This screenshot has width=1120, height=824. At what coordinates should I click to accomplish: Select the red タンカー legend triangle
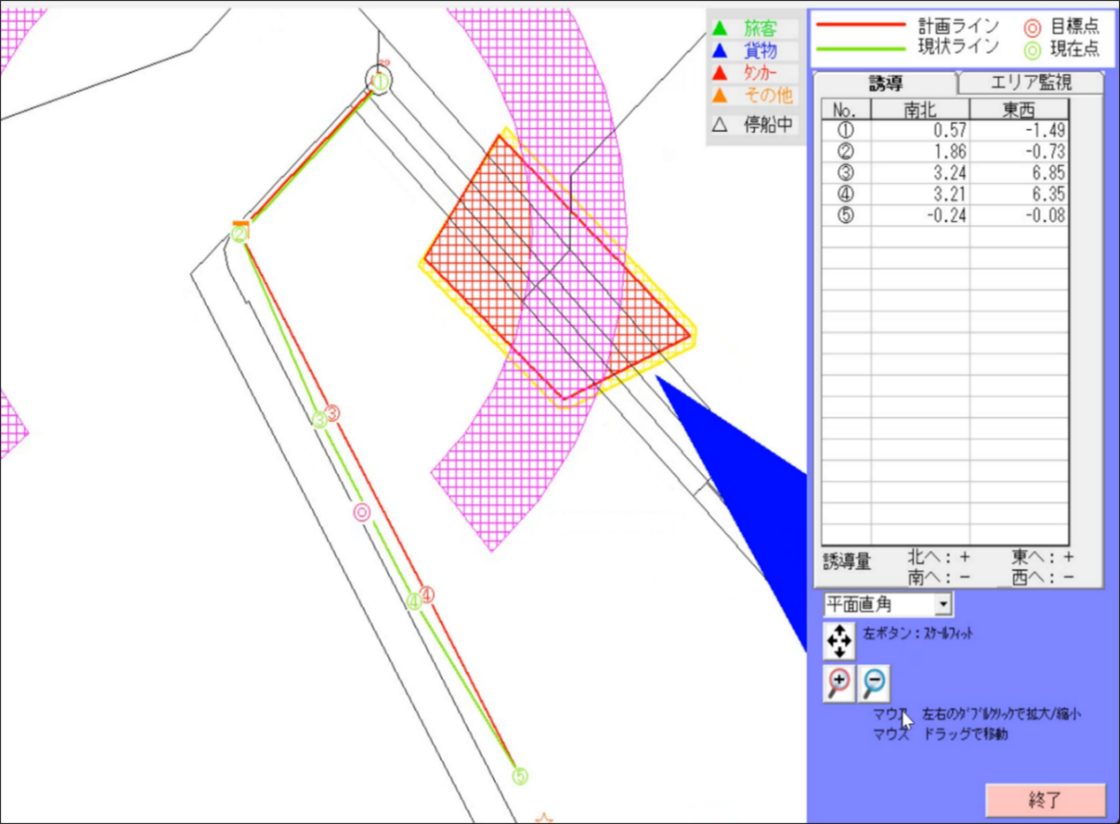tap(719, 73)
